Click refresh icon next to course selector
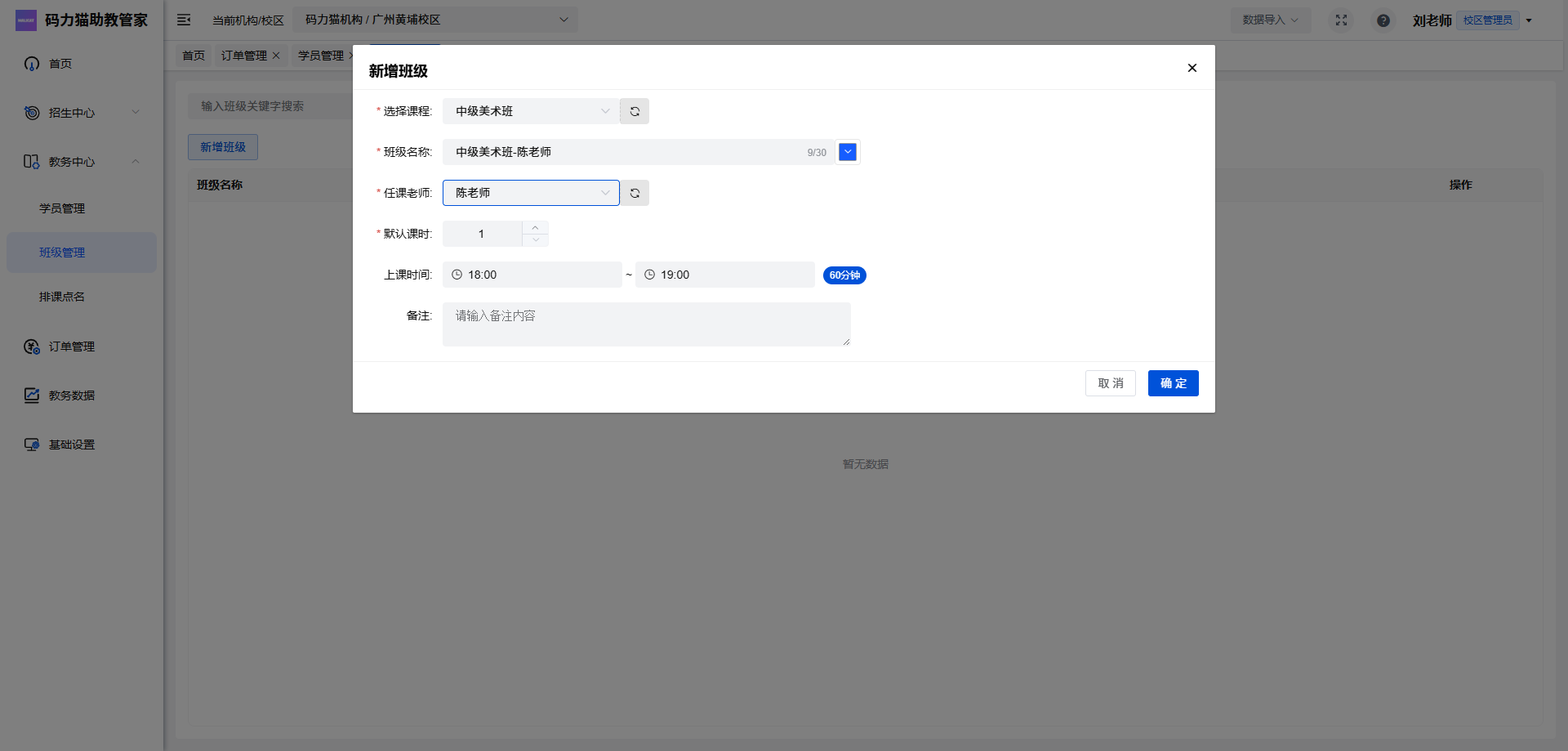The image size is (1568, 751). pyautogui.click(x=635, y=111)
